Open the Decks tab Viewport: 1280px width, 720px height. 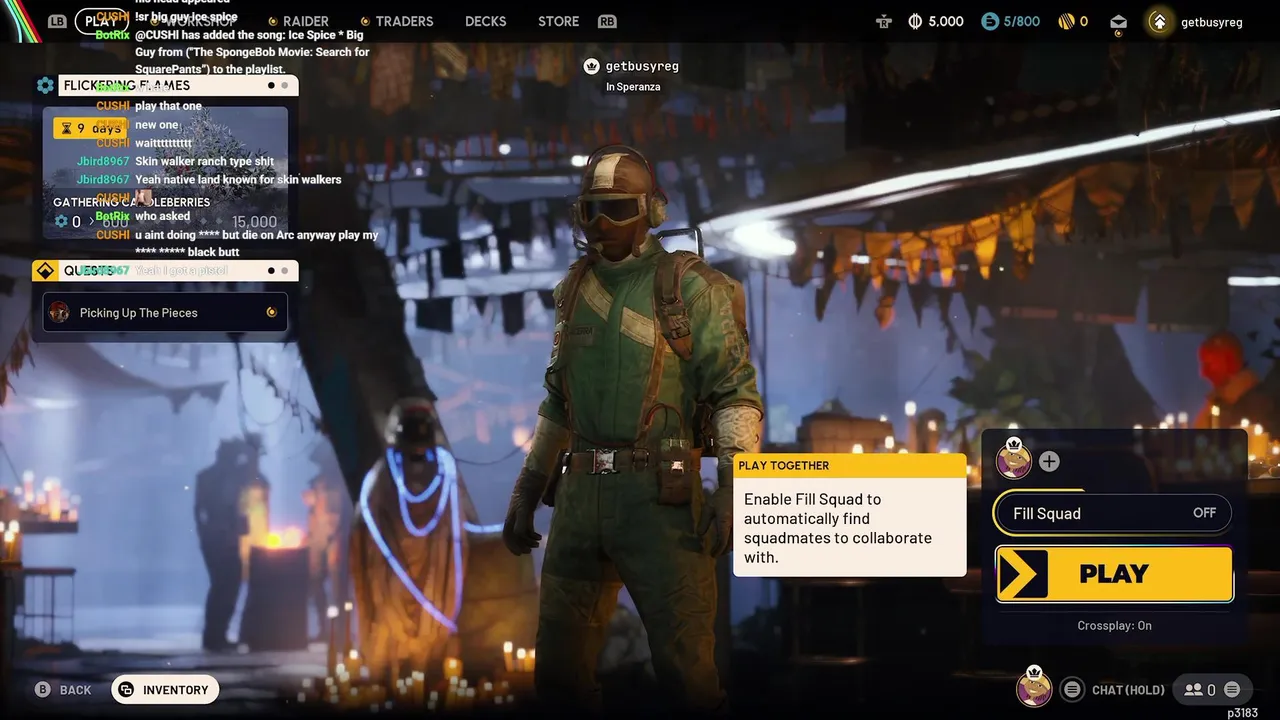point(486,21)
